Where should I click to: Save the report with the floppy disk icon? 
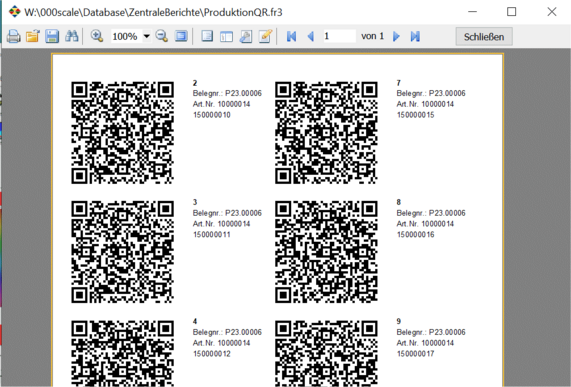click(x=52, y=36)
